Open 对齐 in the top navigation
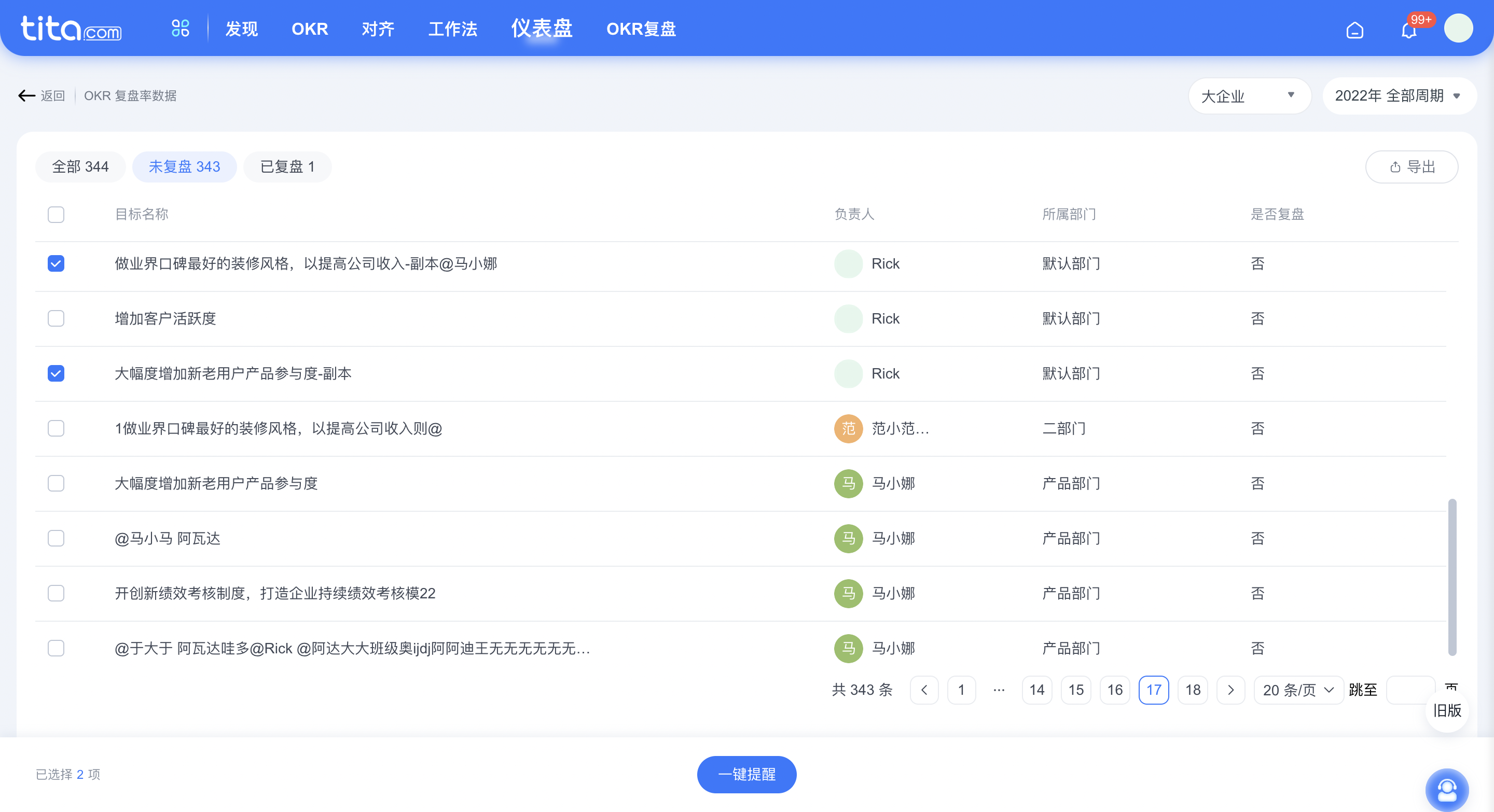The width and height of the screenshot is (1494, 812). pyautogui.click(x=378, y=29)
